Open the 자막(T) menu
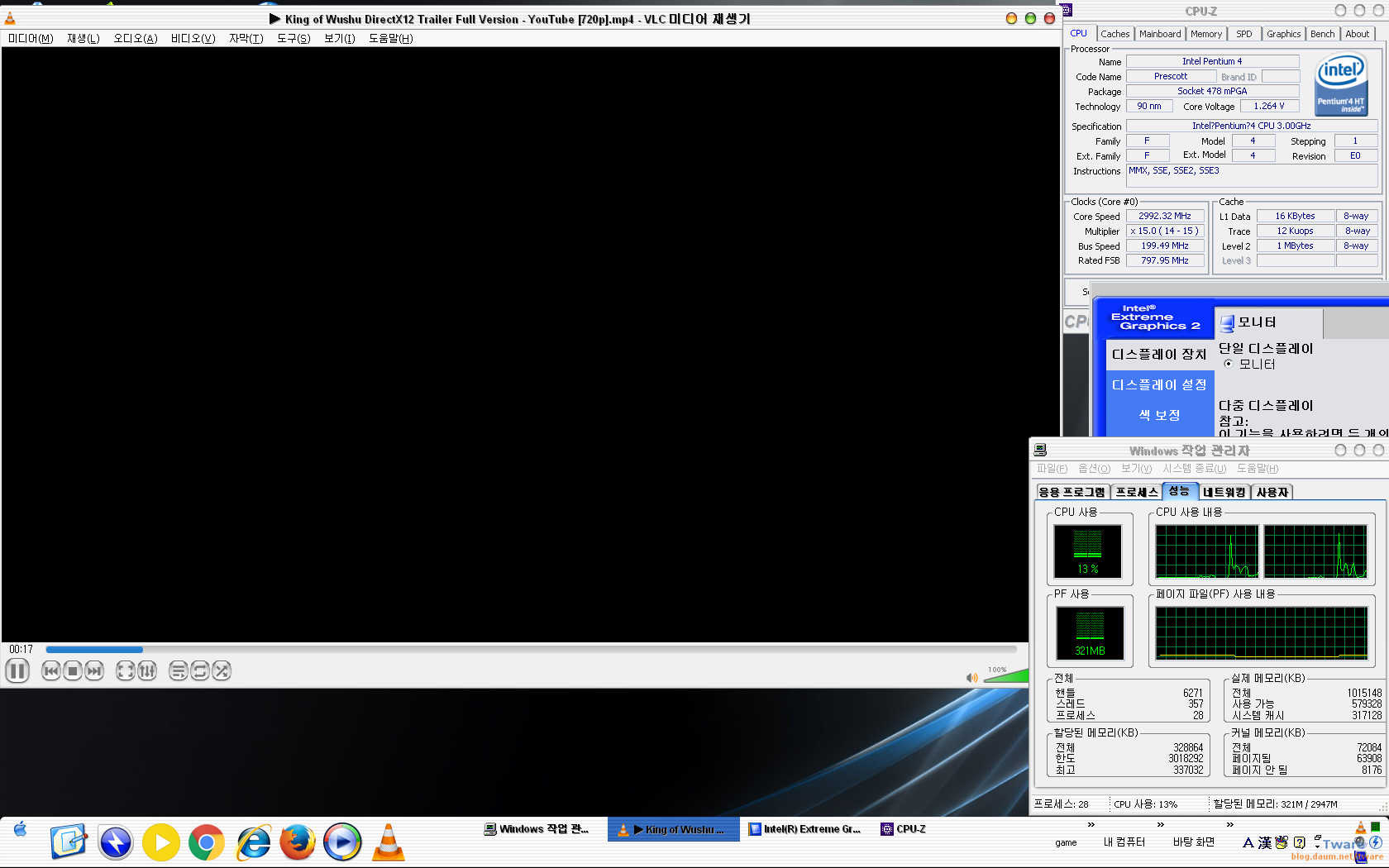1389x868 pixels. [x=246, y=39]
